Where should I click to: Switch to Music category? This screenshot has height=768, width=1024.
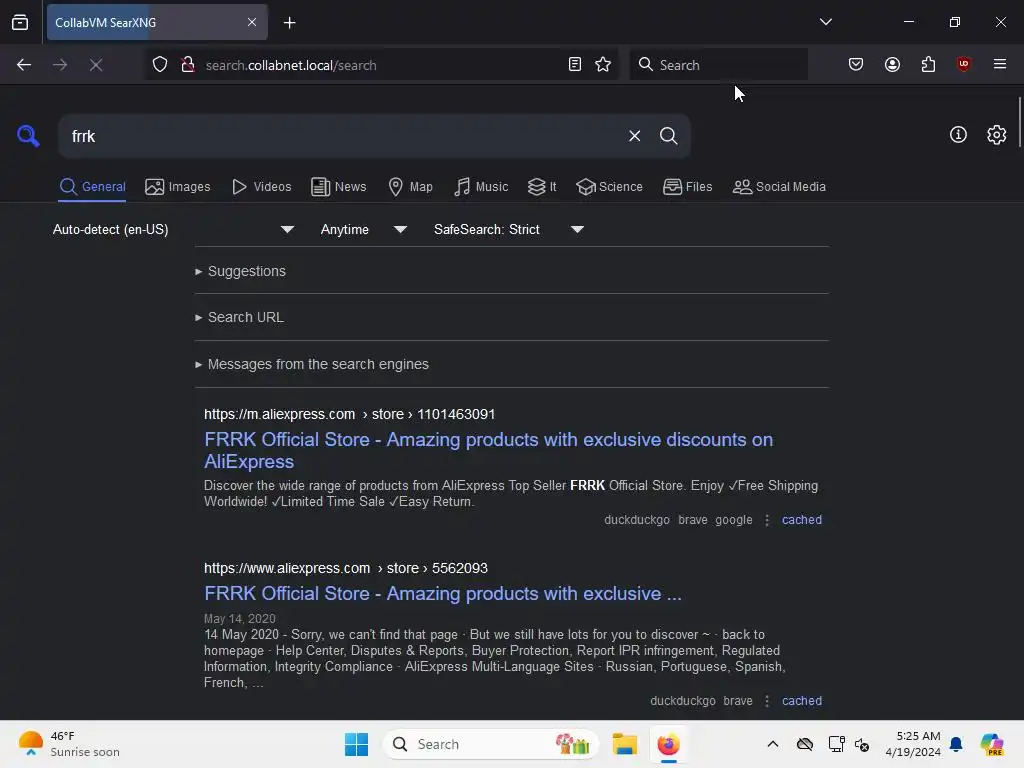481,187
